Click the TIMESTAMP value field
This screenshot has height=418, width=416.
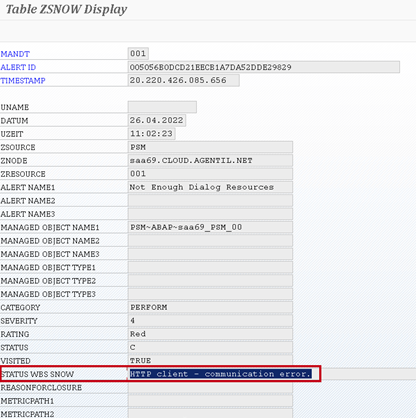coord(183,80)
